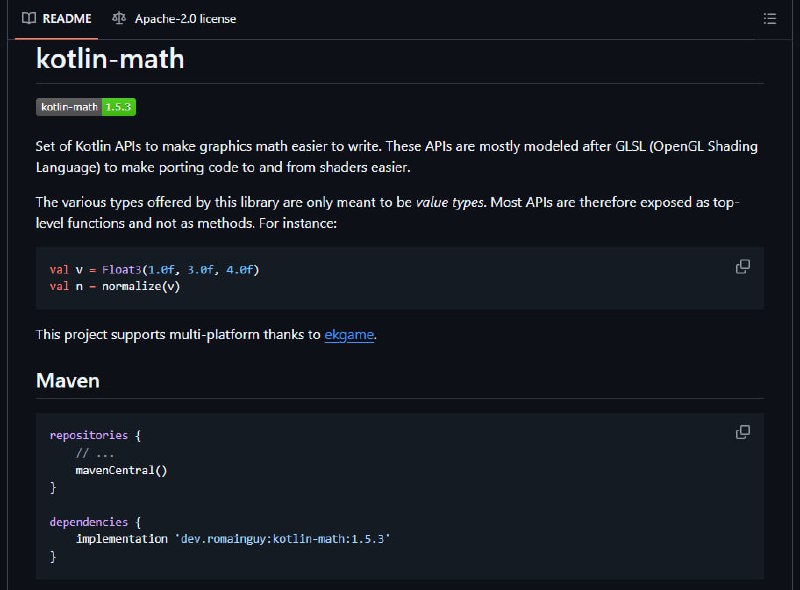Click the dependency string 'dev.romainguy:kotlin-math:1.5.3'
The image size is (800, 590).
point(283,539)
